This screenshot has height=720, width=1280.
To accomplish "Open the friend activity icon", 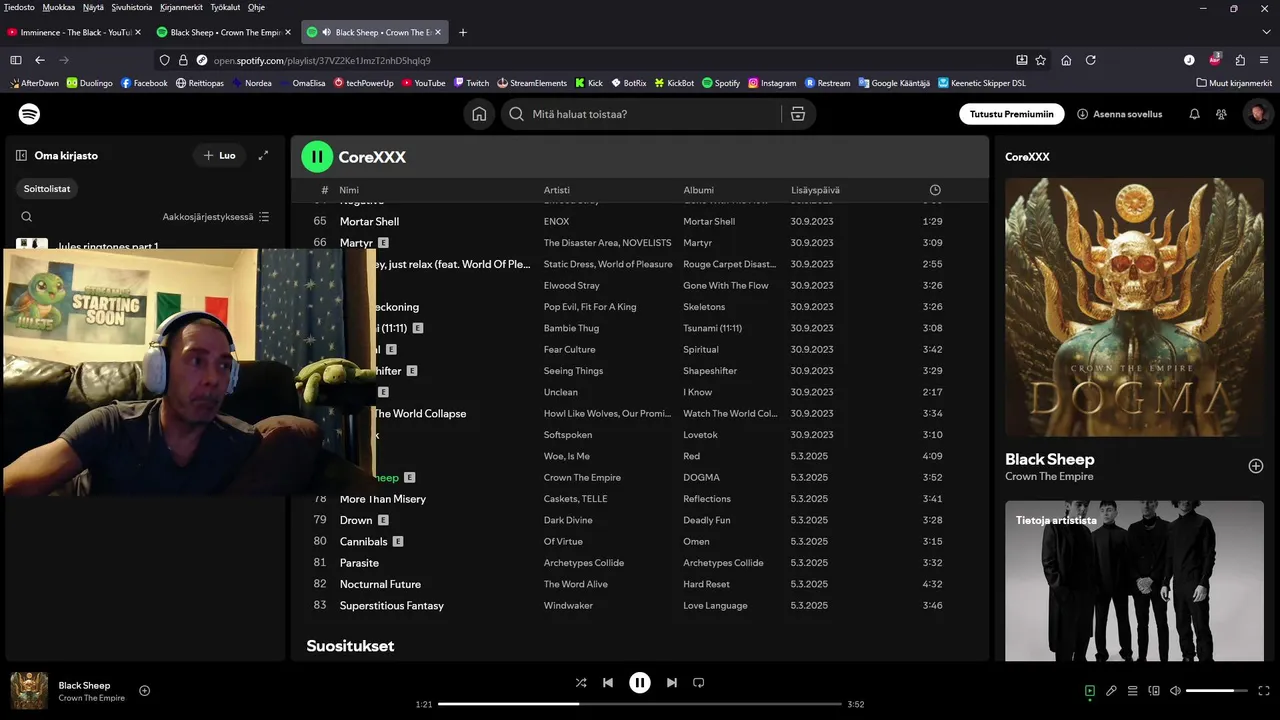I will click(x=1221, y=114).
